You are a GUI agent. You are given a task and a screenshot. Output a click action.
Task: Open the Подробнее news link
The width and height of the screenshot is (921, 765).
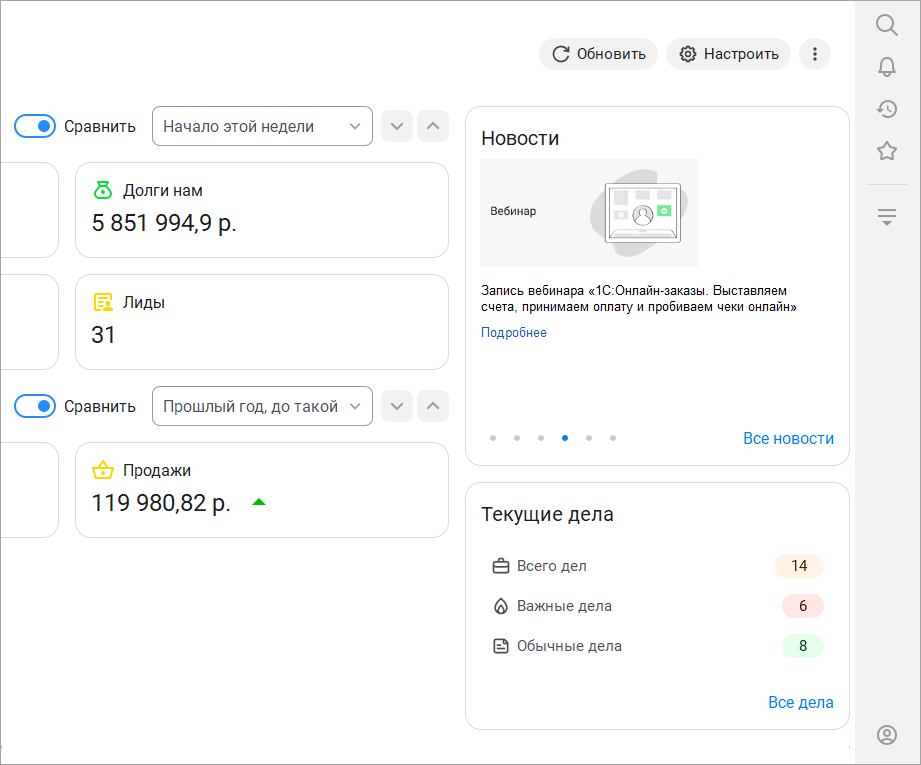point(513,333)
